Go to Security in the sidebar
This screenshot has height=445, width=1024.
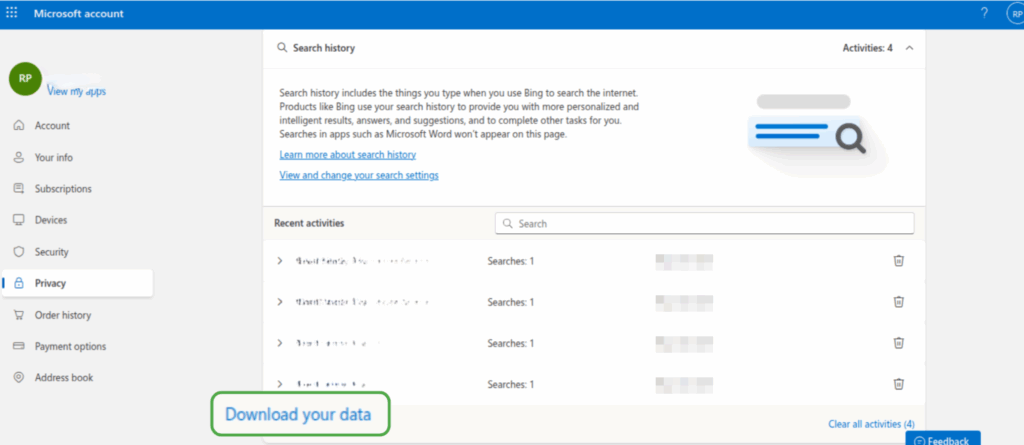pos(51,252)
